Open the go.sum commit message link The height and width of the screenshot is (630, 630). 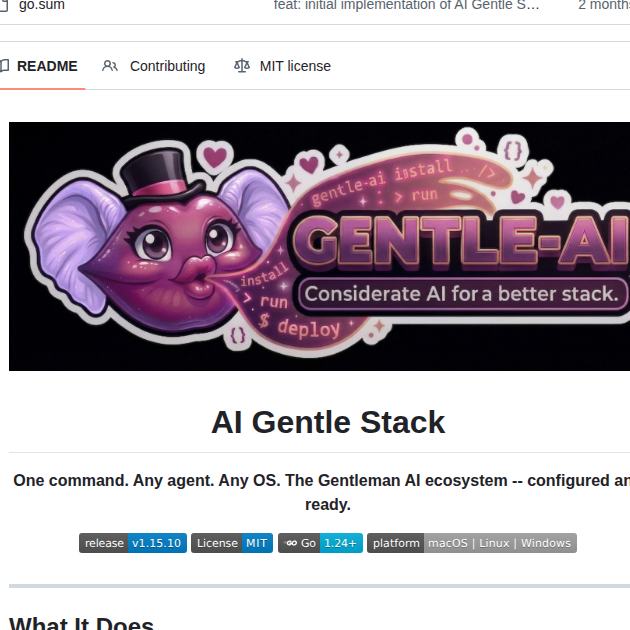click(406, 5)
